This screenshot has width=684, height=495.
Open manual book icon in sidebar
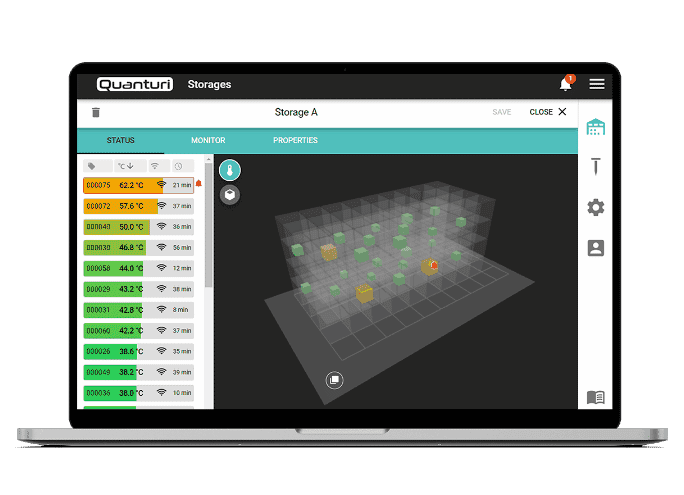tap(595, 397)
